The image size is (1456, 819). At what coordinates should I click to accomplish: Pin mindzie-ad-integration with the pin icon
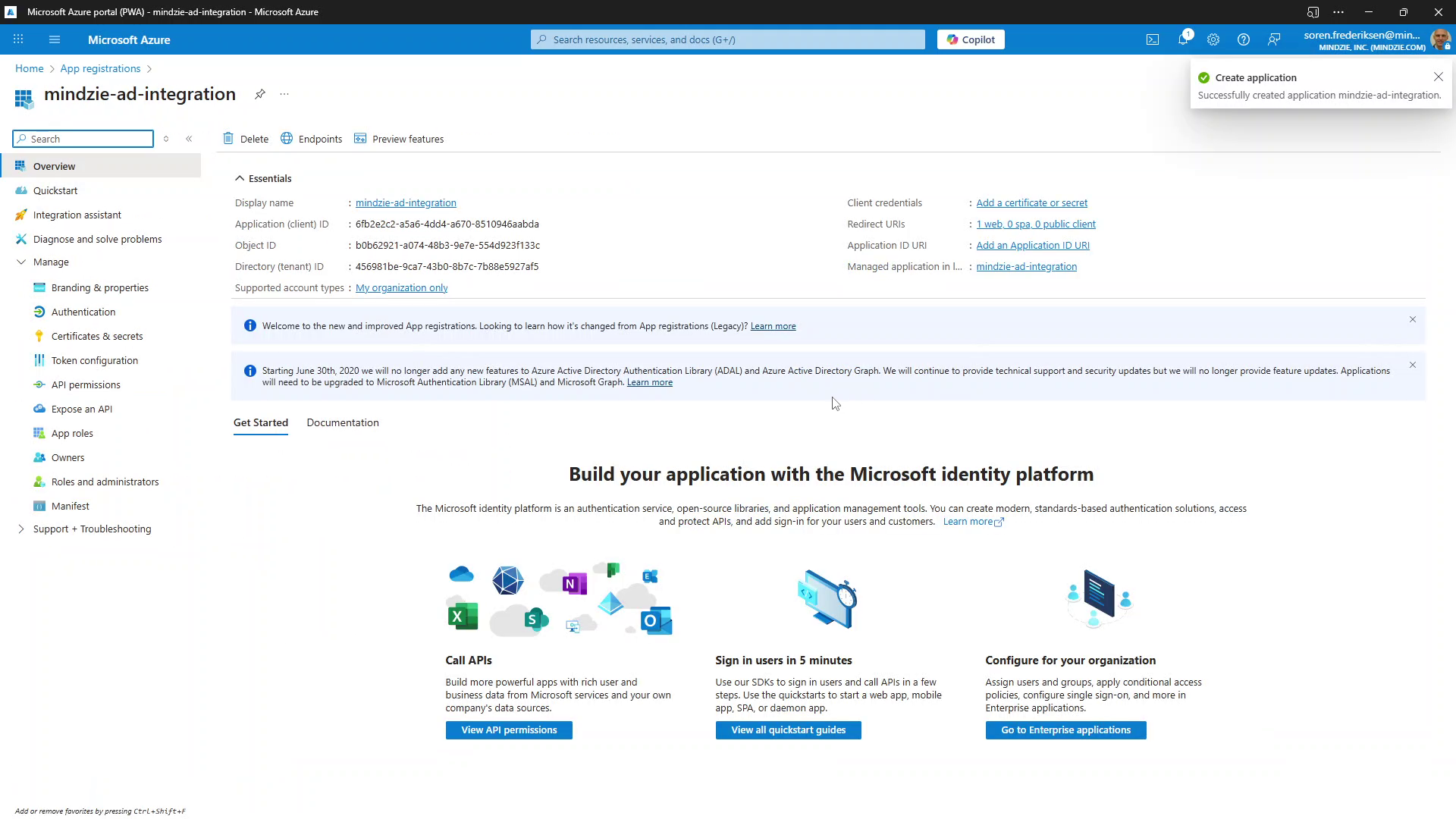(x=260, y=94)
